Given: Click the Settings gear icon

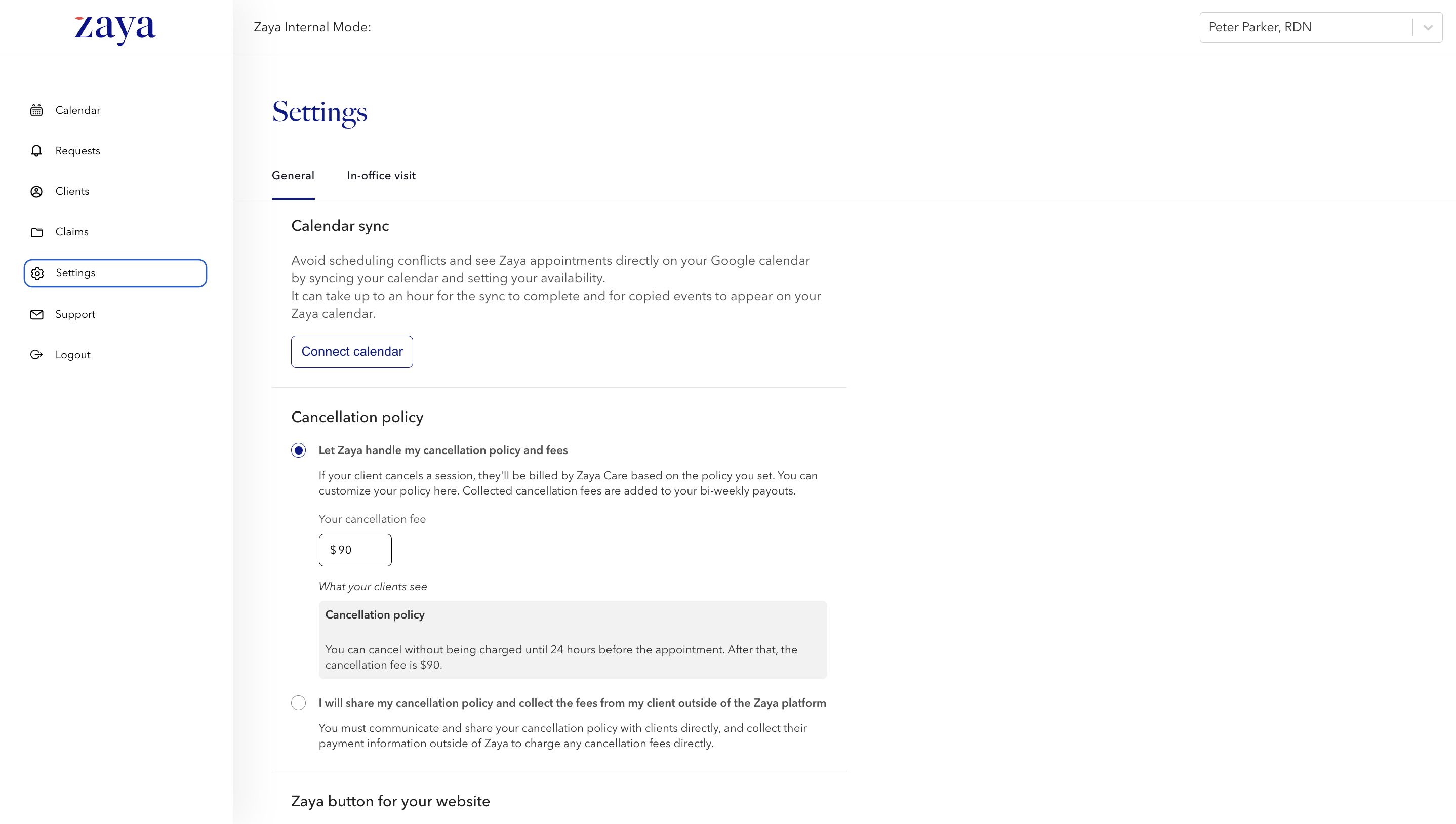Looking at the screenshot, I should tap(37, 273).
